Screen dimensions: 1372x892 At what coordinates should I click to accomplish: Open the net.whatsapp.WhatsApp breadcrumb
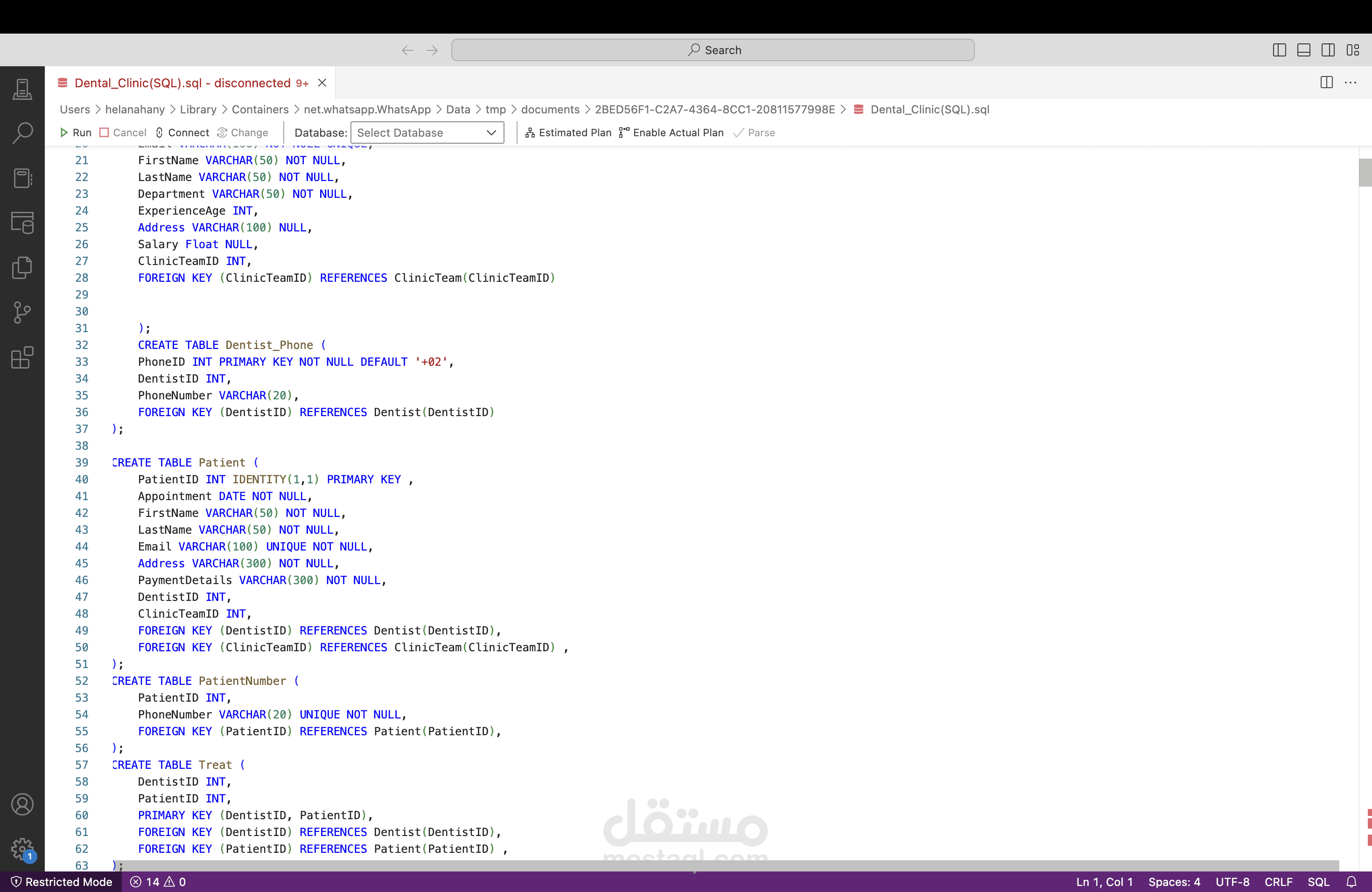[x=367, y=110]
